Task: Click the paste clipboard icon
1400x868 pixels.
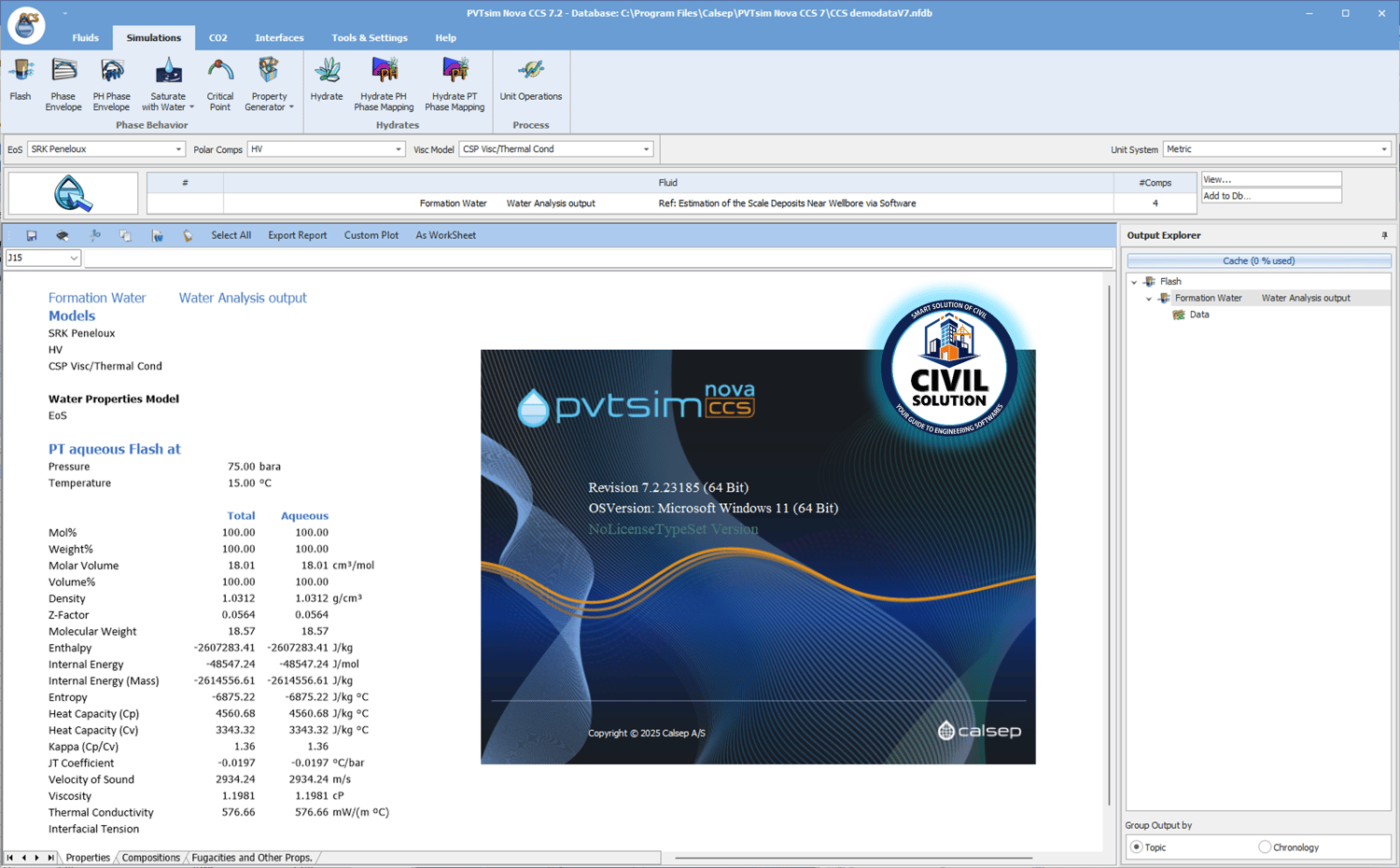Action: [188, 236]
